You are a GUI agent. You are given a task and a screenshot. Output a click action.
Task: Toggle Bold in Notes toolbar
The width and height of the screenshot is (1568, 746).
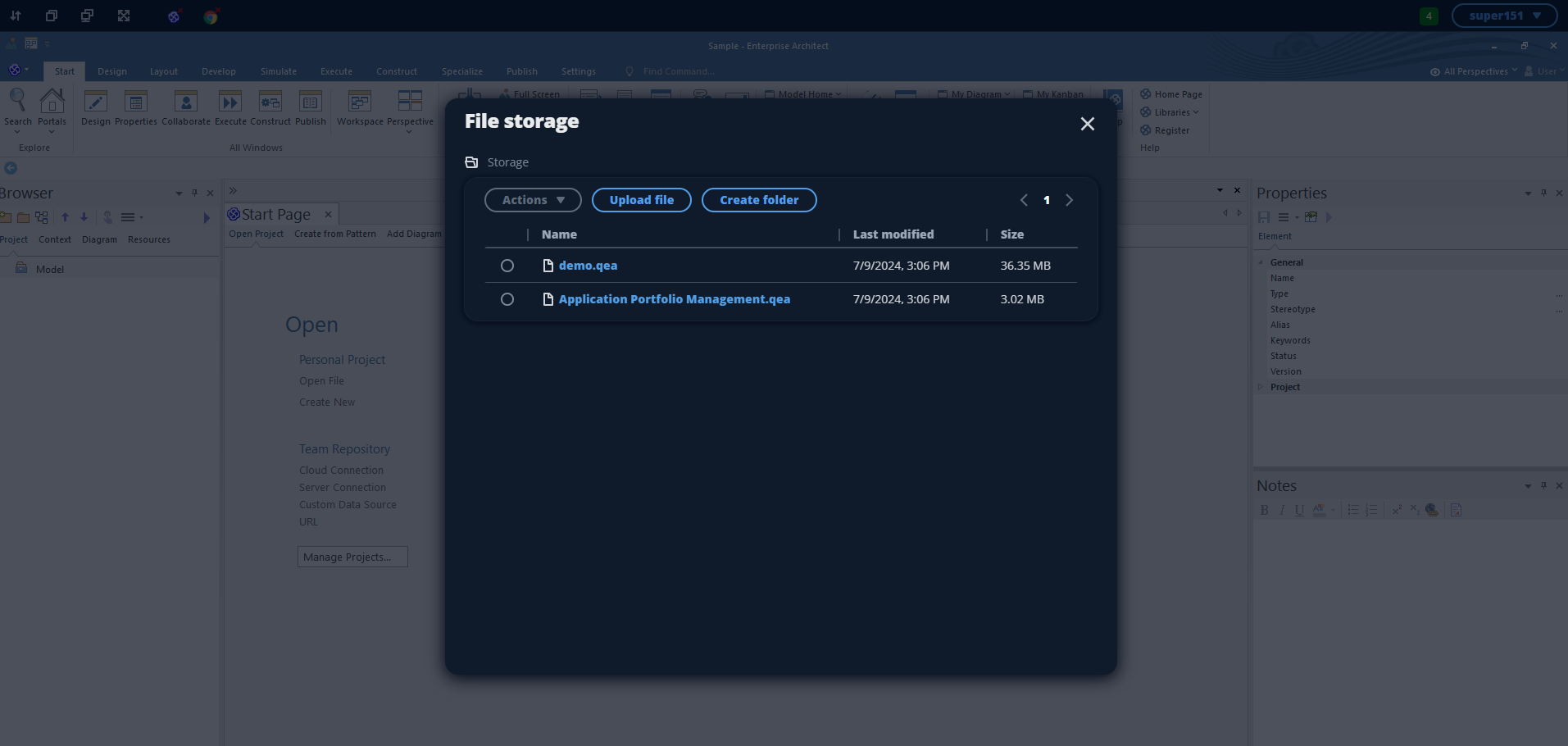point(1264,510)
